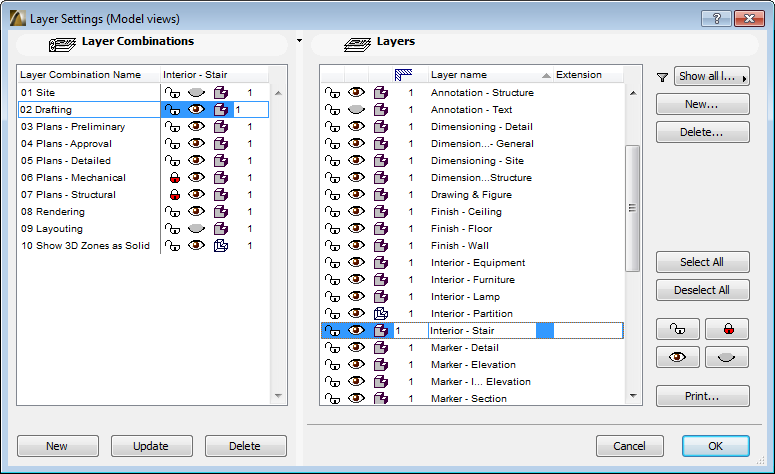Click lock icon of 09 Layouting combination
The image size is (775, 474).
[172, 229]
